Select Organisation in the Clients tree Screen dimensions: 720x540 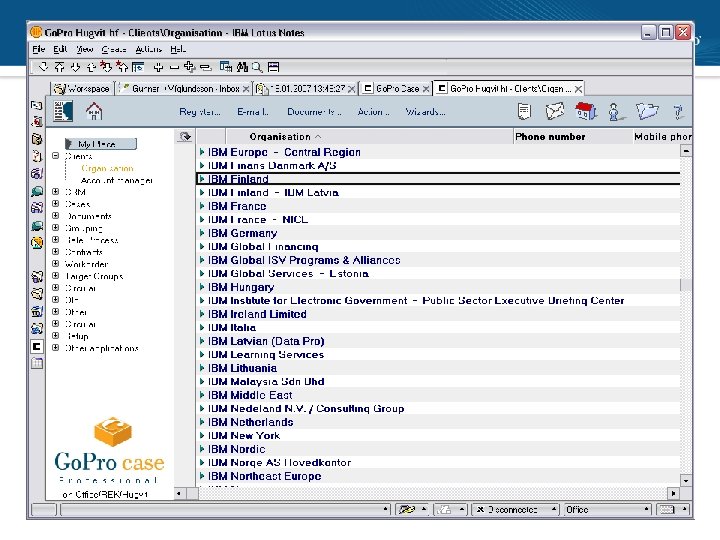[107, 168]
